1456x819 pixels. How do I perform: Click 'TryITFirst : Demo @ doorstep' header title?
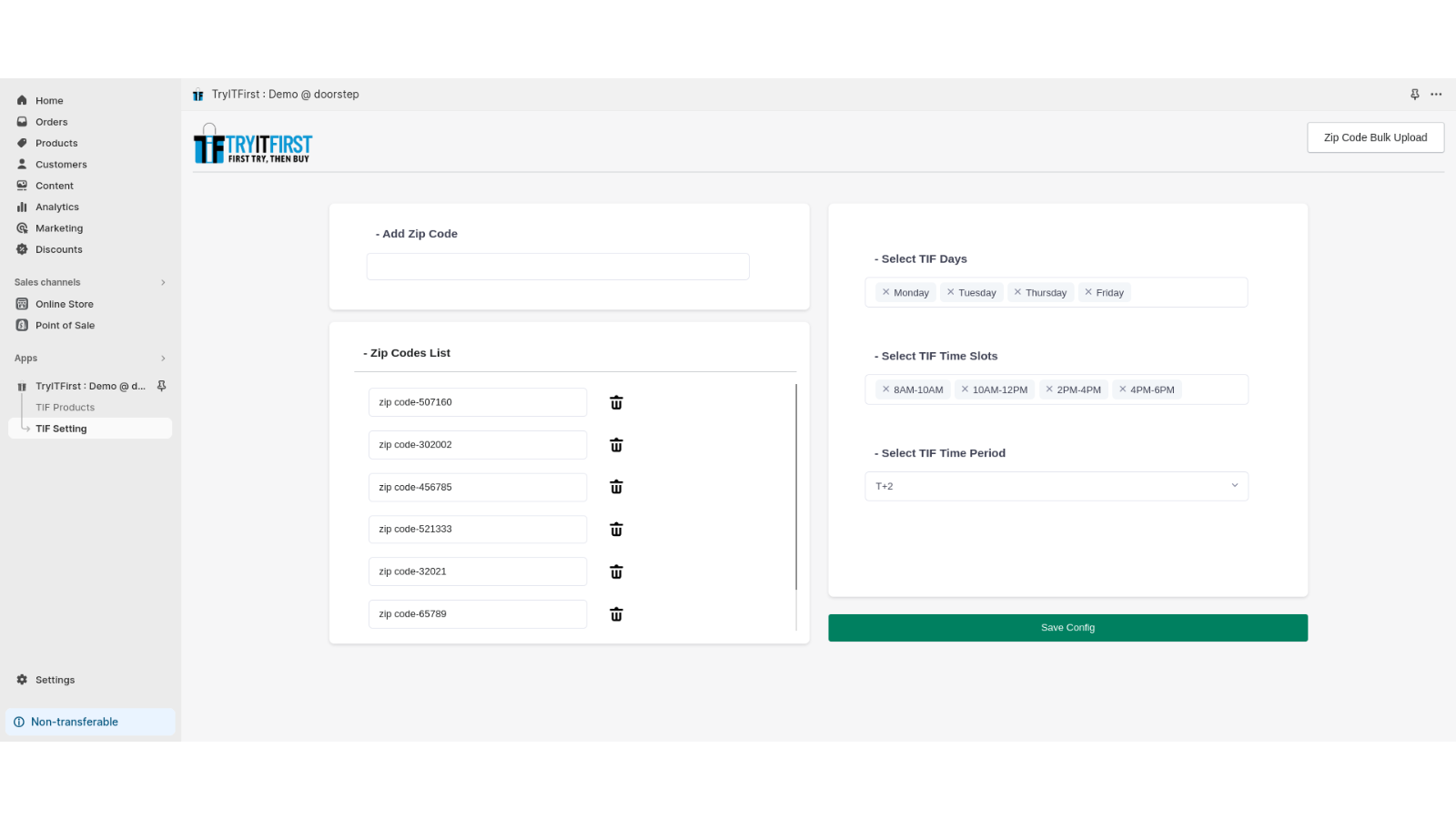[286, 95]
